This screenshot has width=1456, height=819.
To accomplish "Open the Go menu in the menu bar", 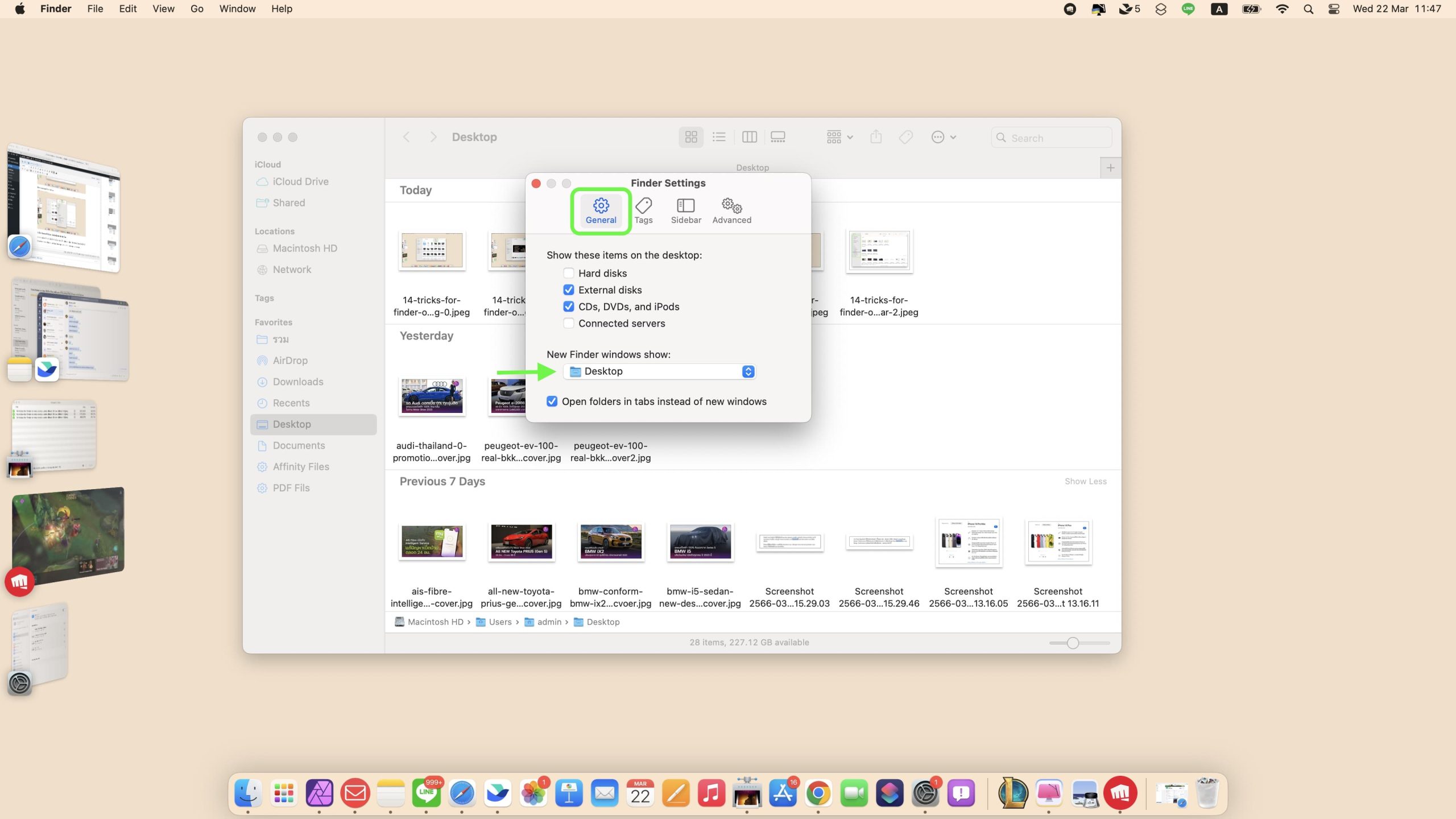I will (197, 9).
